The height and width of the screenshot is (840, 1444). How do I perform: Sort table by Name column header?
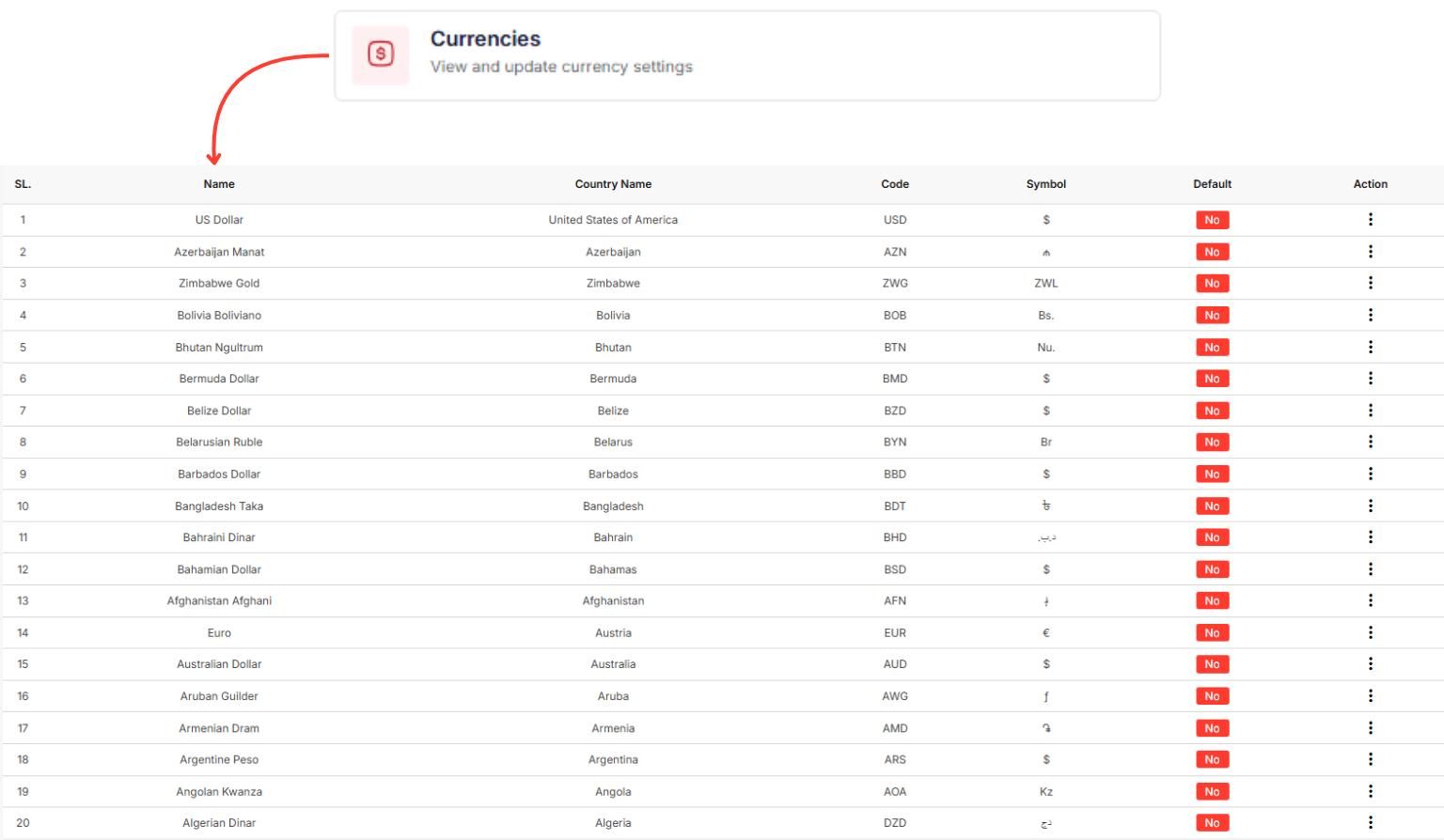tap(219, 184)
